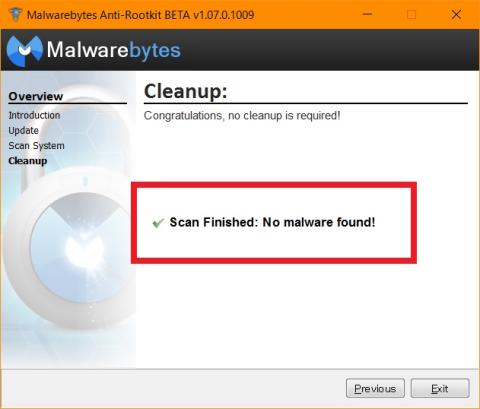The width and height of the screenshot is (480, 409).
Task: Click the window title text
Action: pos(140,15)
